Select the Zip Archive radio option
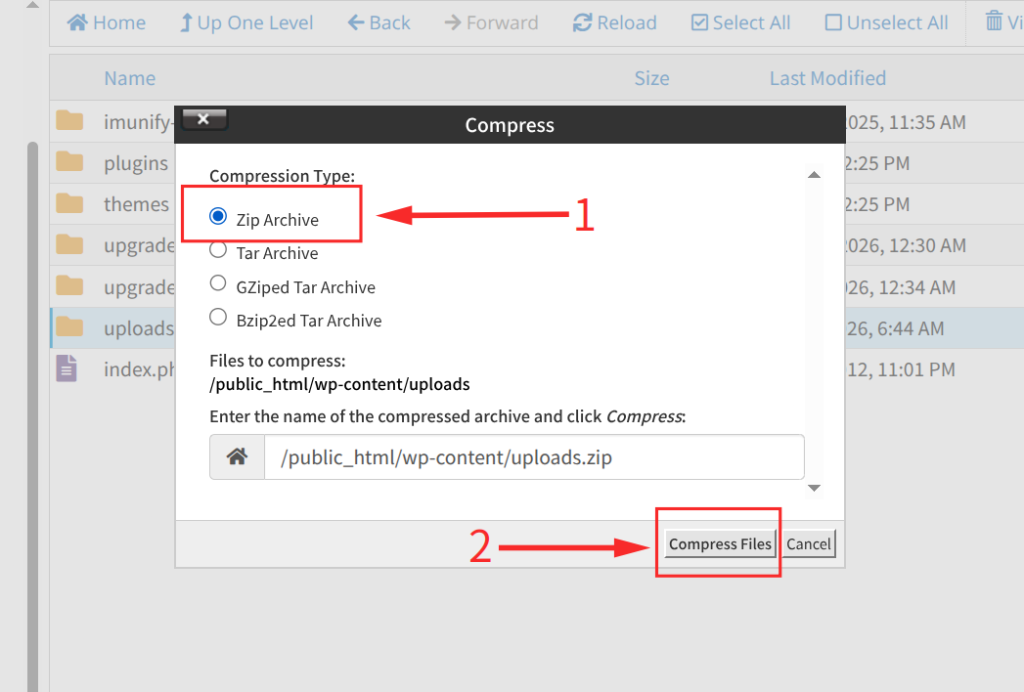The width and height of the screenshot is (1024, 692). pos(218,216)
